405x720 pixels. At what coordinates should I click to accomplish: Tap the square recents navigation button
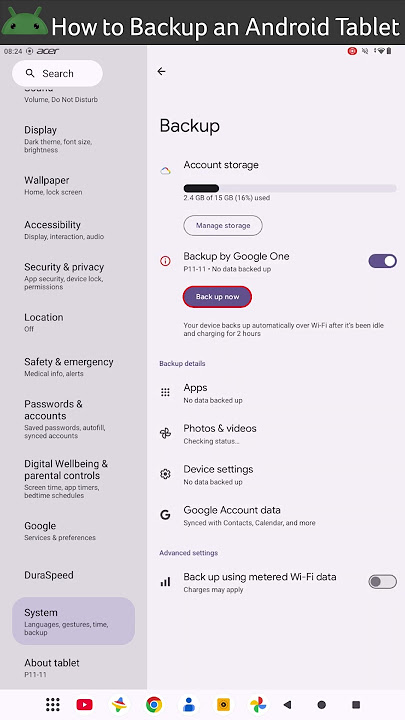[x=356, y=704]
